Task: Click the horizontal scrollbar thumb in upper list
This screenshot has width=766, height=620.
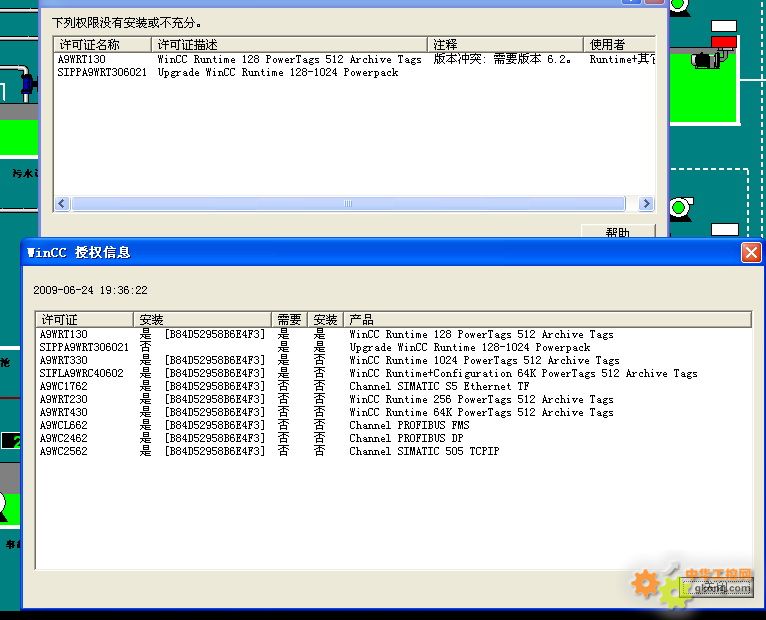Action: [348, 203]
